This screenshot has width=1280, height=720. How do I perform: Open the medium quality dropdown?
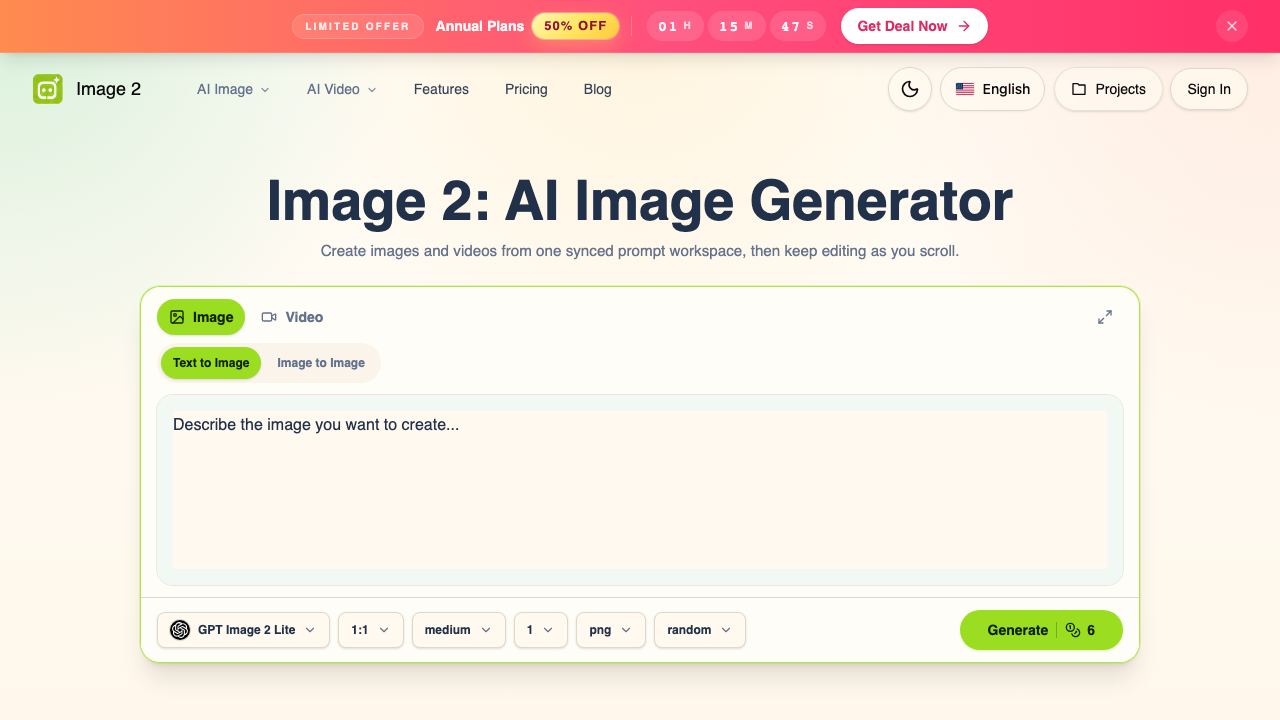(x=458, y=630)
